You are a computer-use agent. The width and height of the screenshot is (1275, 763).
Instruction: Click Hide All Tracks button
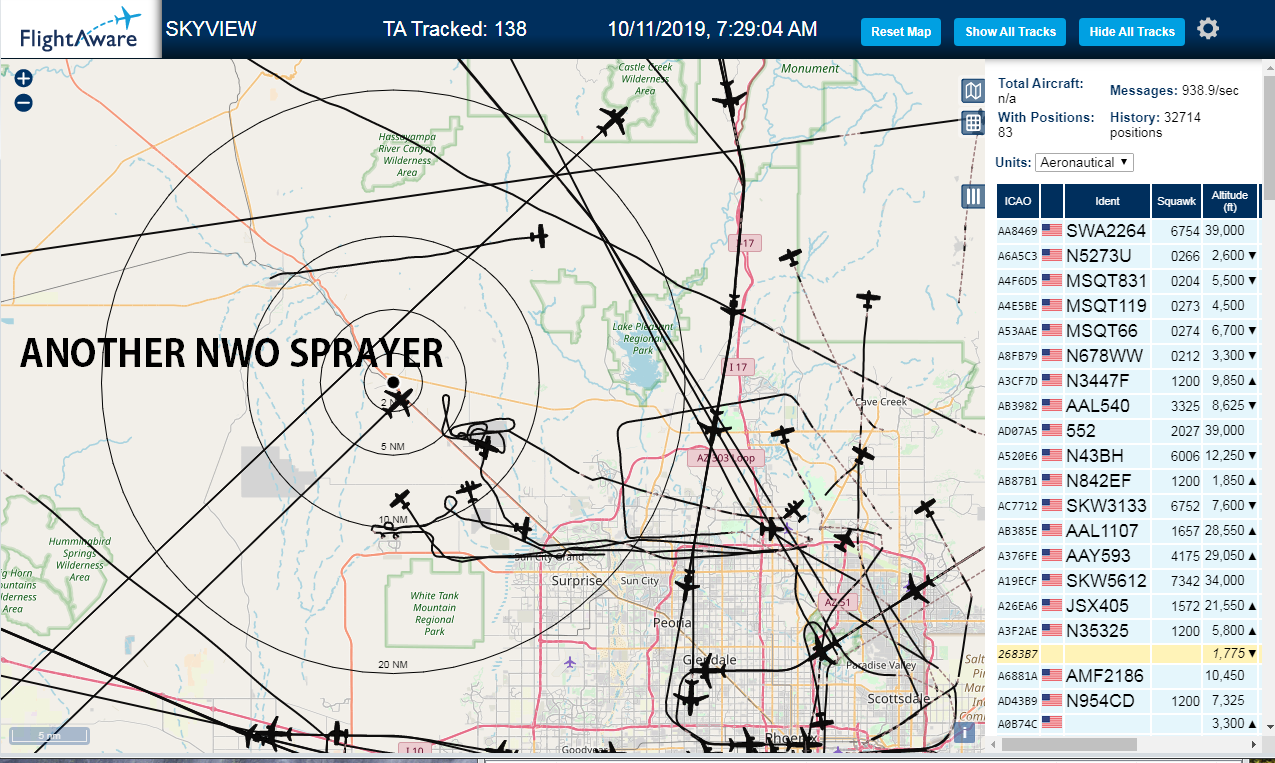[x=1132, y=32]
